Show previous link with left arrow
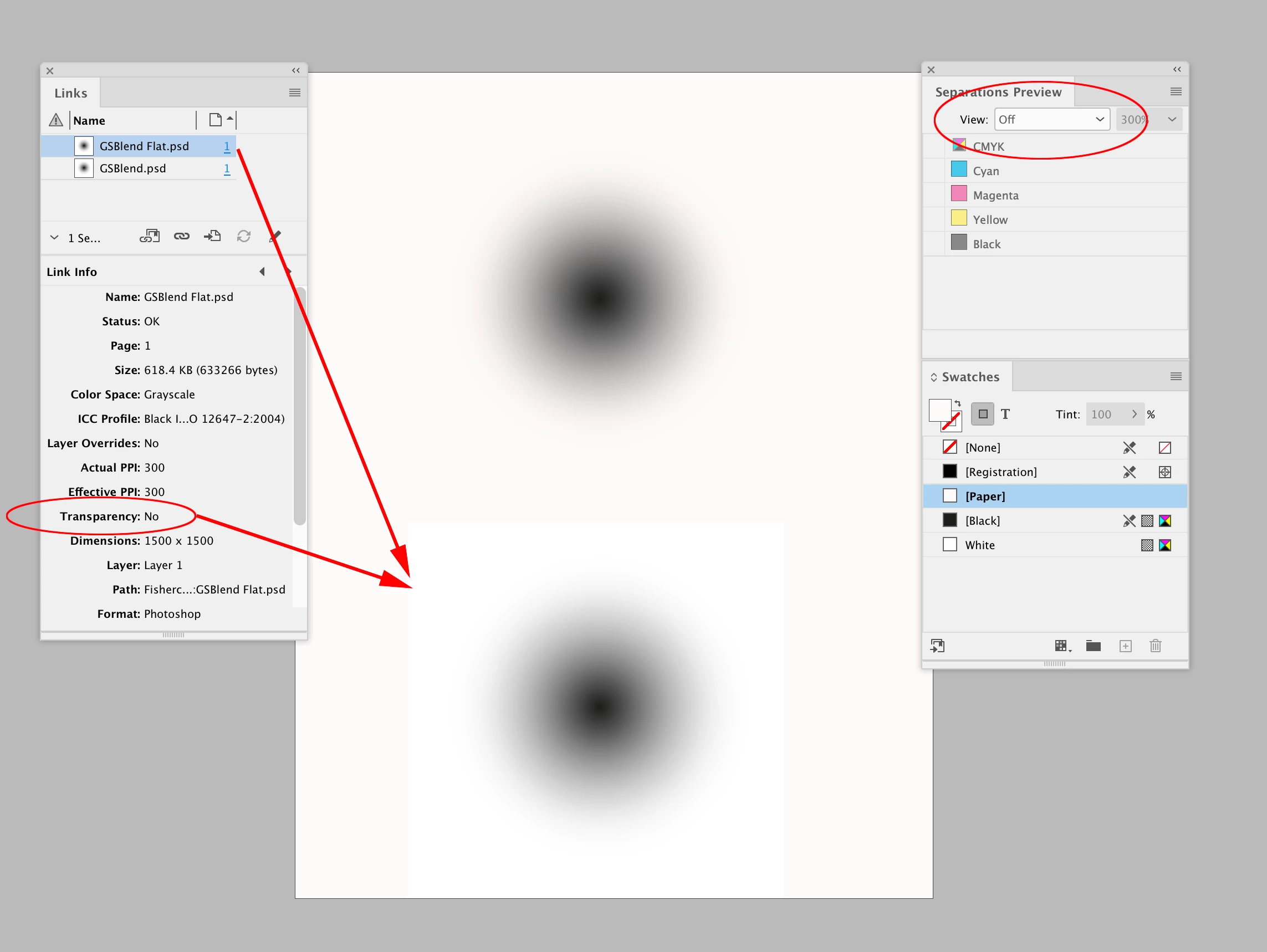This screenshot has width=1267, height=952. [x=262, y=272]
